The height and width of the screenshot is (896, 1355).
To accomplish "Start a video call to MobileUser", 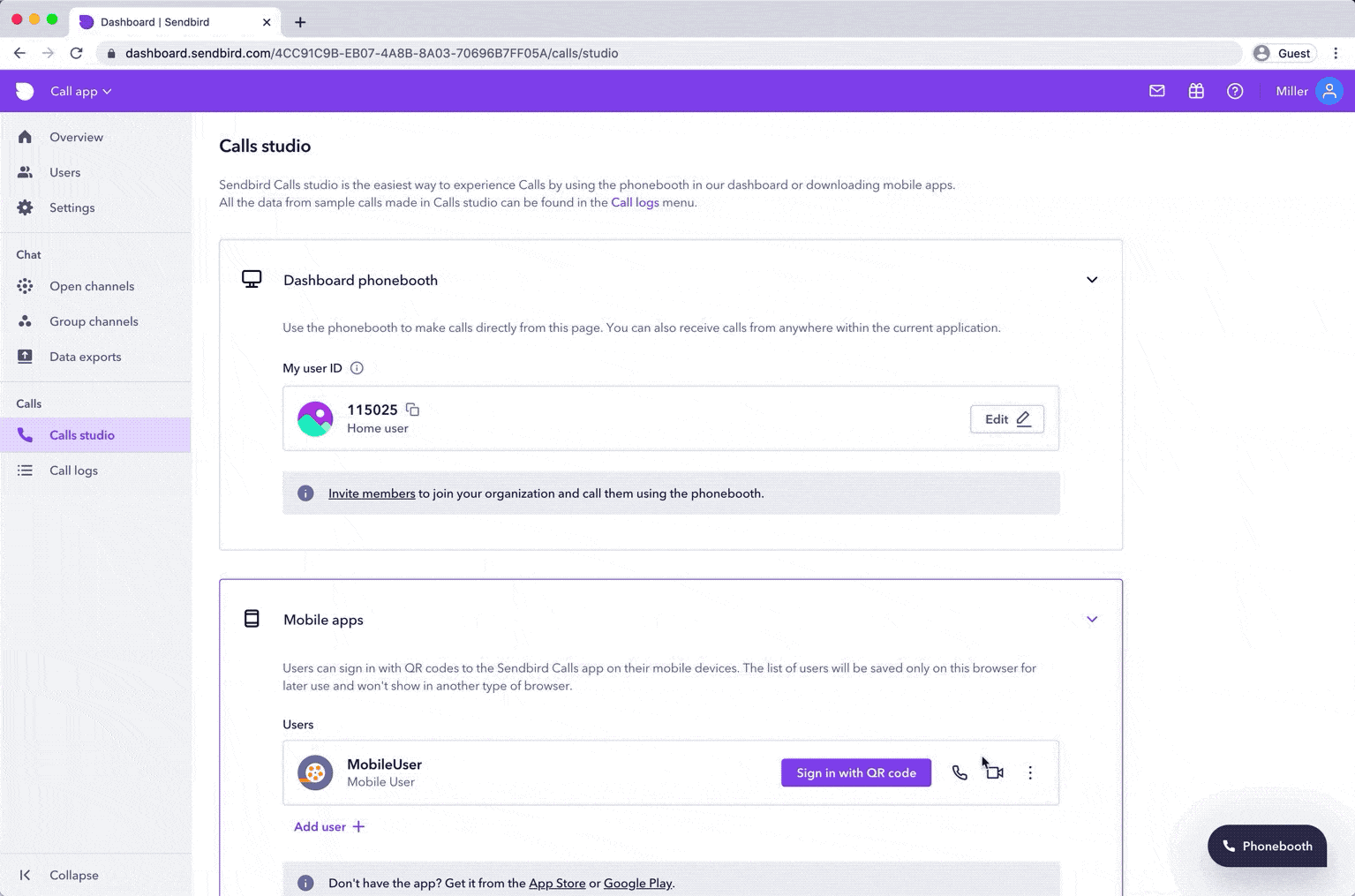I will pos(995,773).
